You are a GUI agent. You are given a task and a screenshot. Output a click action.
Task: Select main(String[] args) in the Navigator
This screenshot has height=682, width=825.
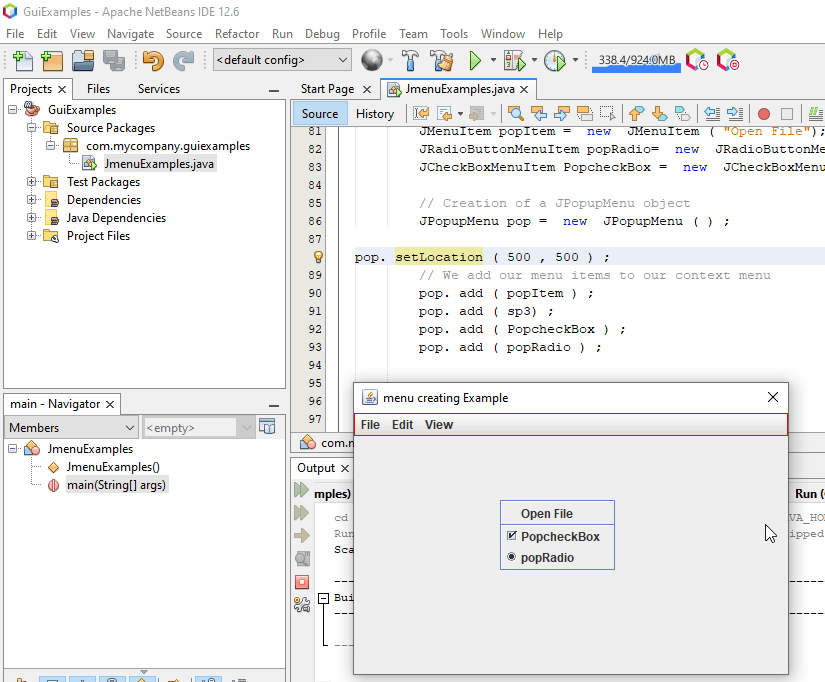[116, 485]
